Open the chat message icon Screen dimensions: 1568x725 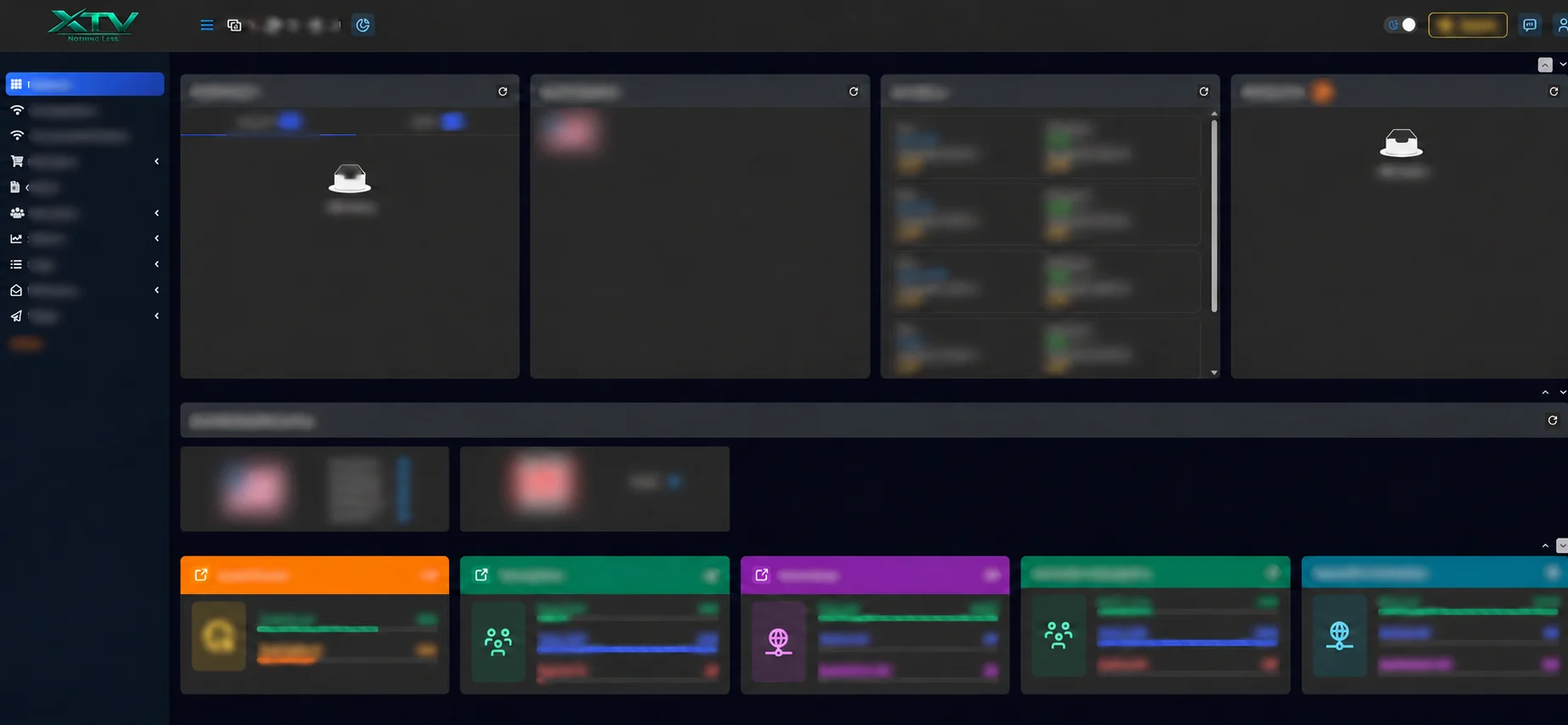pos(1530,25)
